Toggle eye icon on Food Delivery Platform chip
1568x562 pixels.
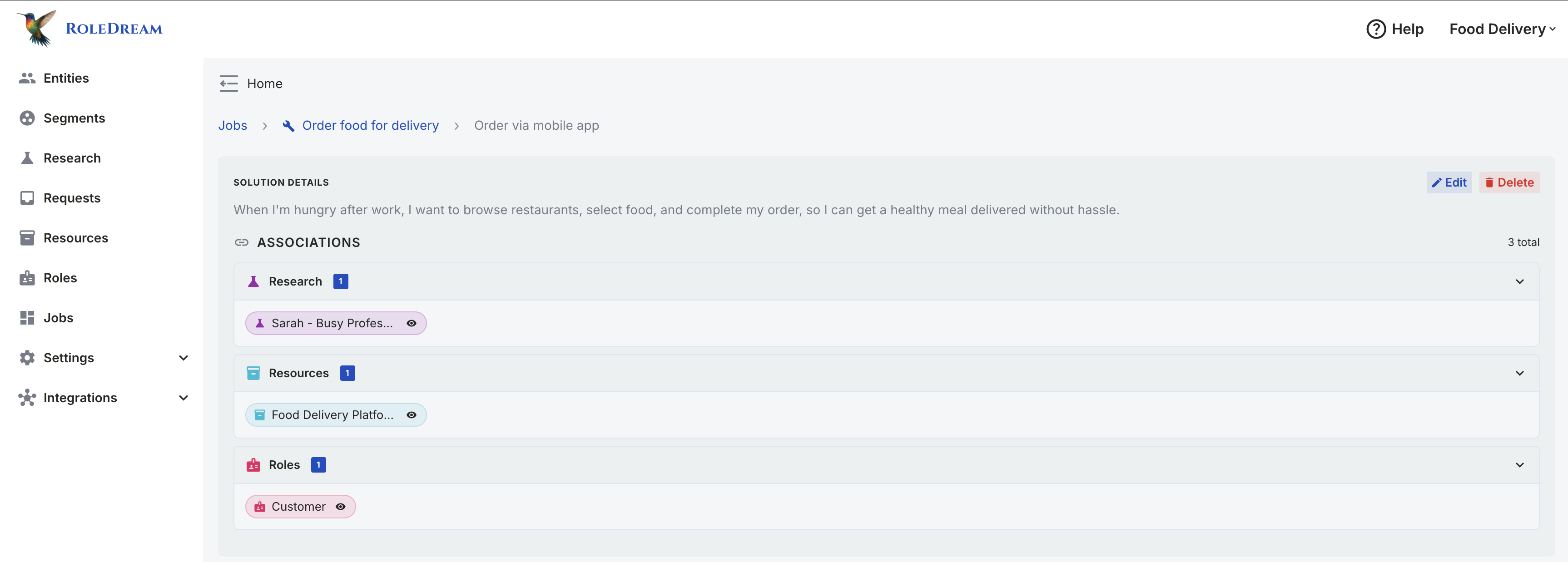click(x=412, y=415)
